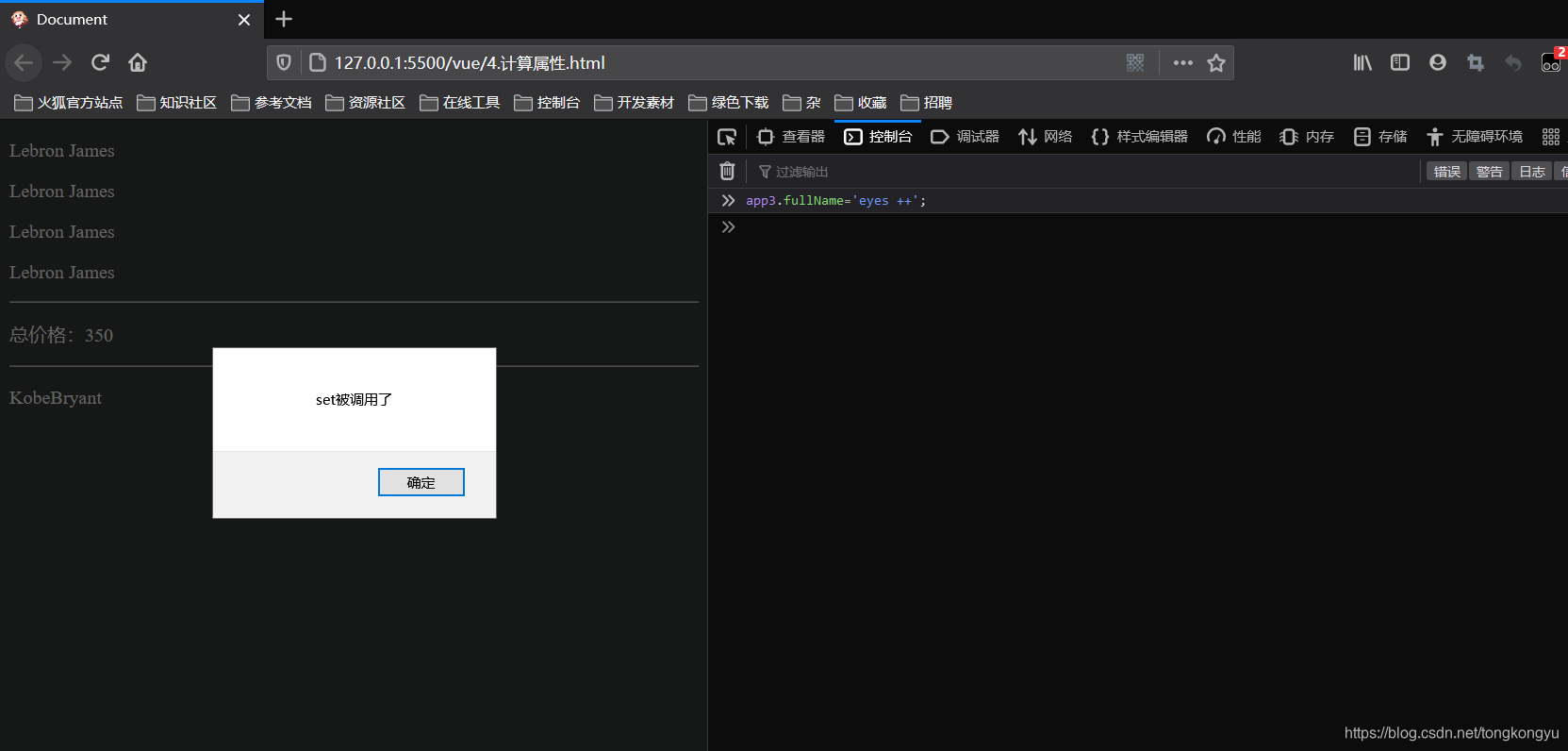Open the QR code icon in the address bar
Screen dimensions: 1568x751
1135,63
